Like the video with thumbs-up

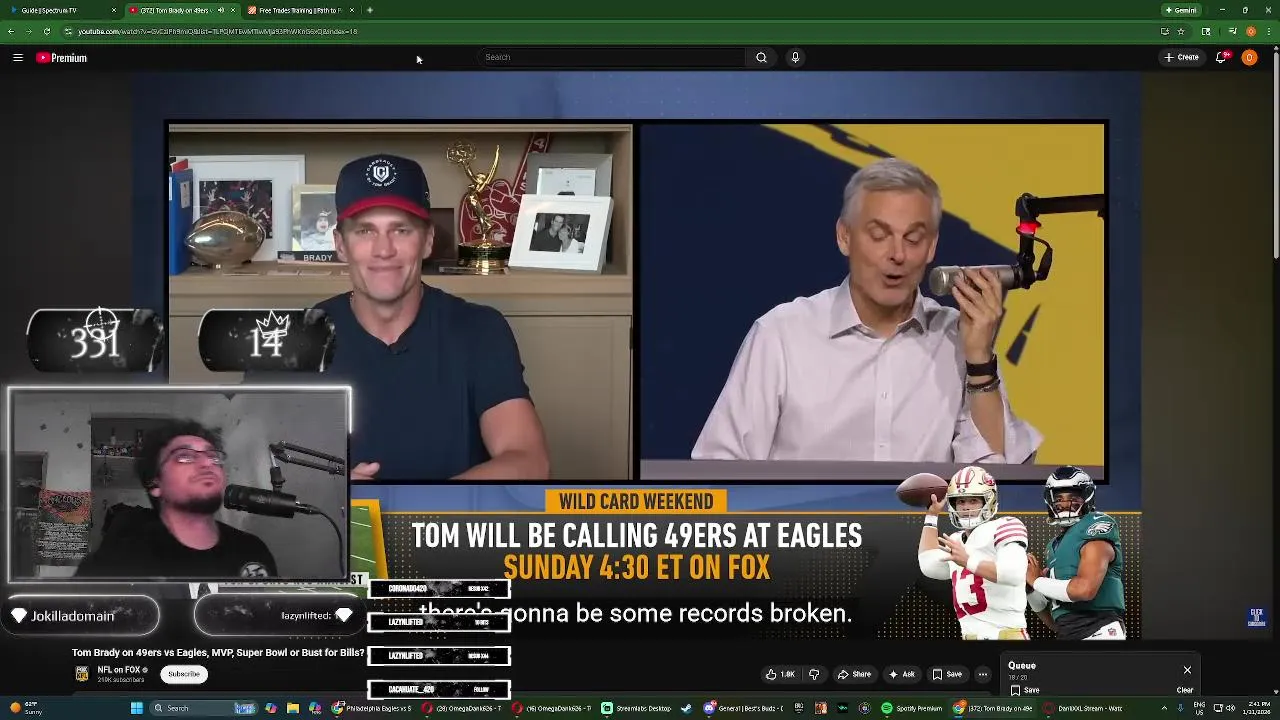point(780,674)
